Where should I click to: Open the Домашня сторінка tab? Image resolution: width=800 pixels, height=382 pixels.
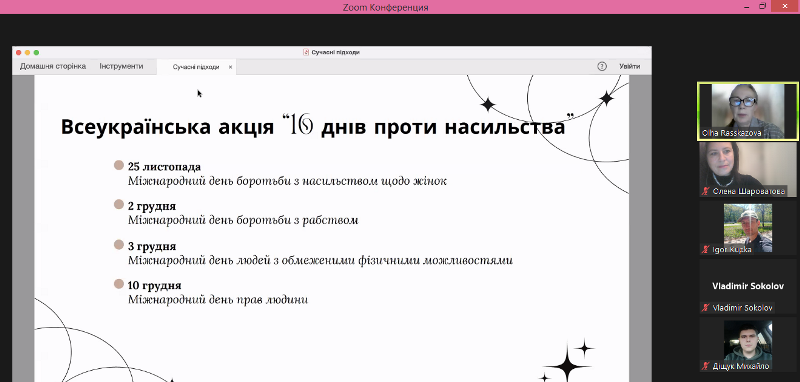coord(53,66)
